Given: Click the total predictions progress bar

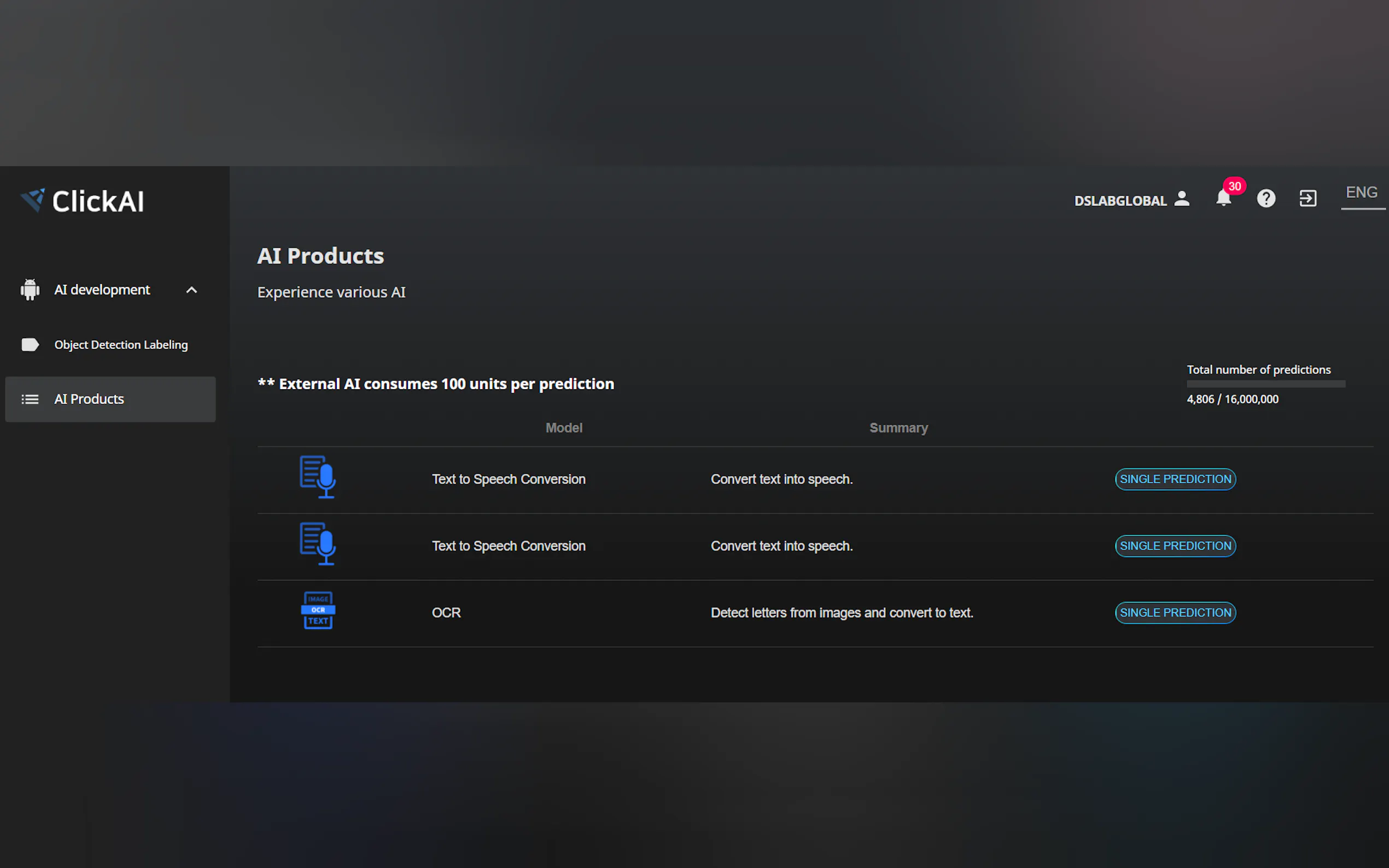Looking at the screenshot, I should 1265,385.
